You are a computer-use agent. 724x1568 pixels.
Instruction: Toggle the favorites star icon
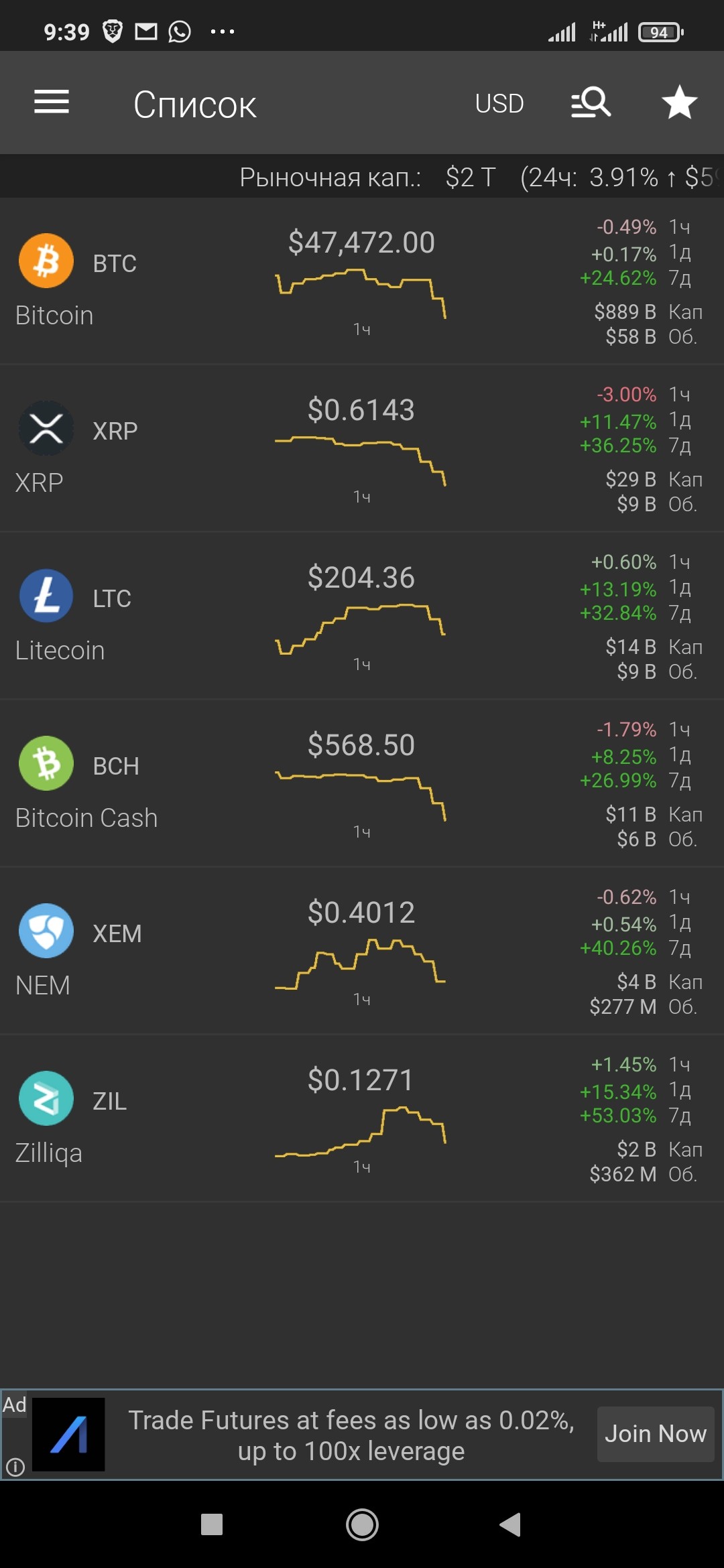[680, 103]
